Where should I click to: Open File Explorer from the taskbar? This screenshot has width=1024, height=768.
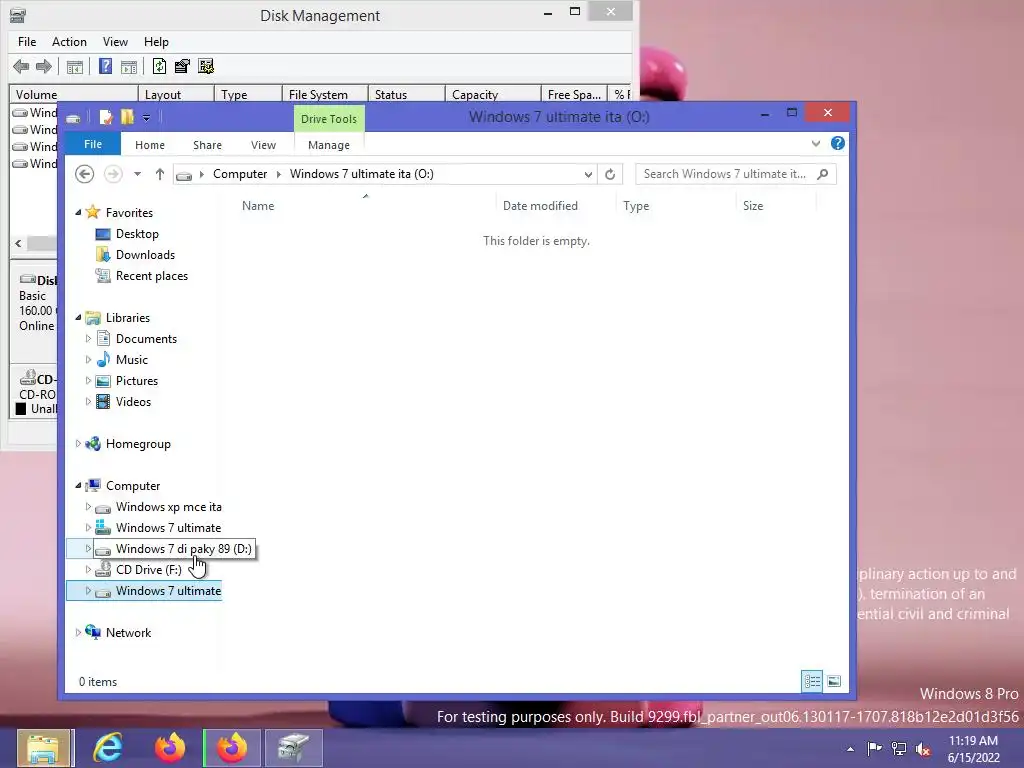[x=44, y=748]
